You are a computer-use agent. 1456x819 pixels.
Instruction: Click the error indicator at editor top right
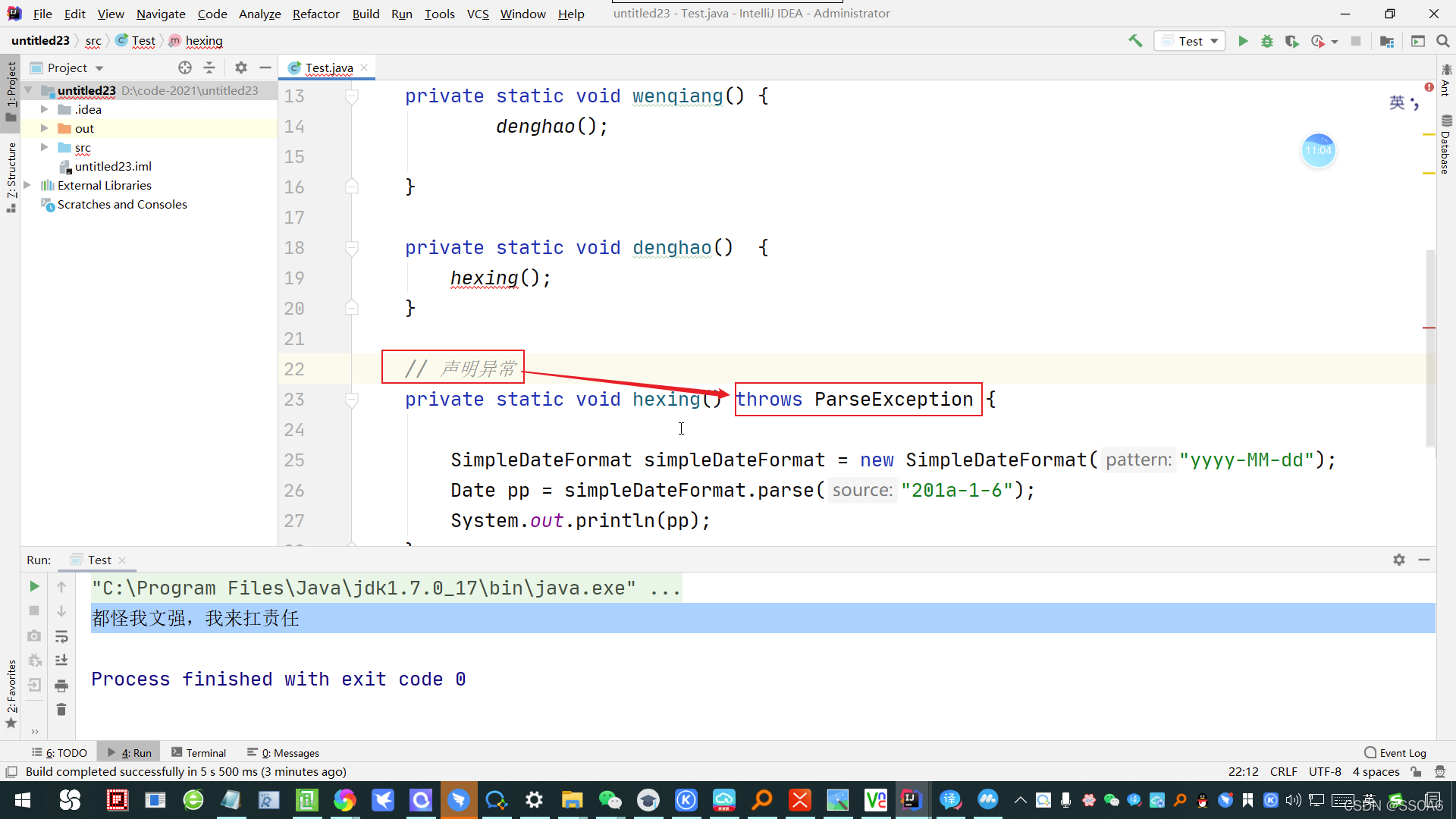click(1429, 87)
